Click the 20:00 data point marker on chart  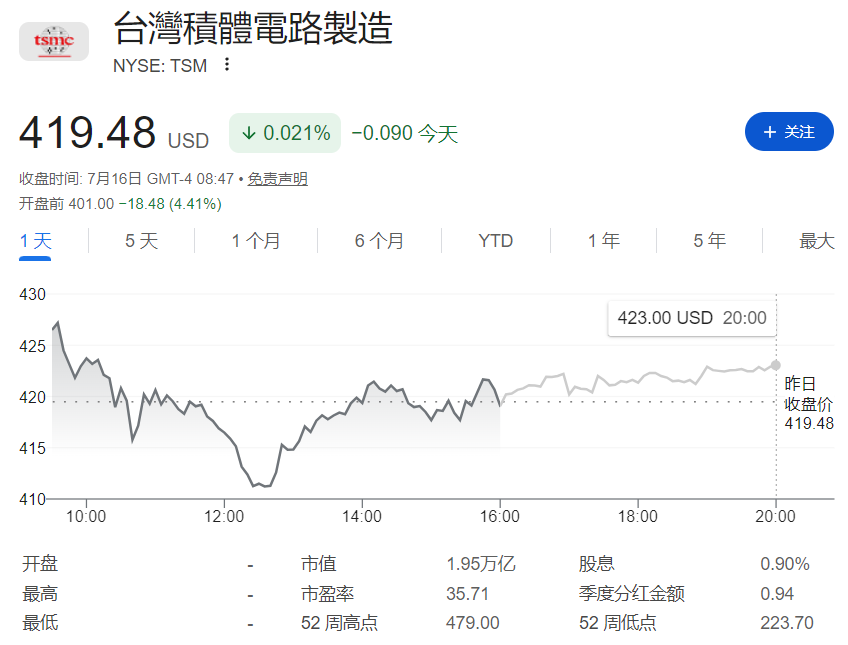[776, 365]
